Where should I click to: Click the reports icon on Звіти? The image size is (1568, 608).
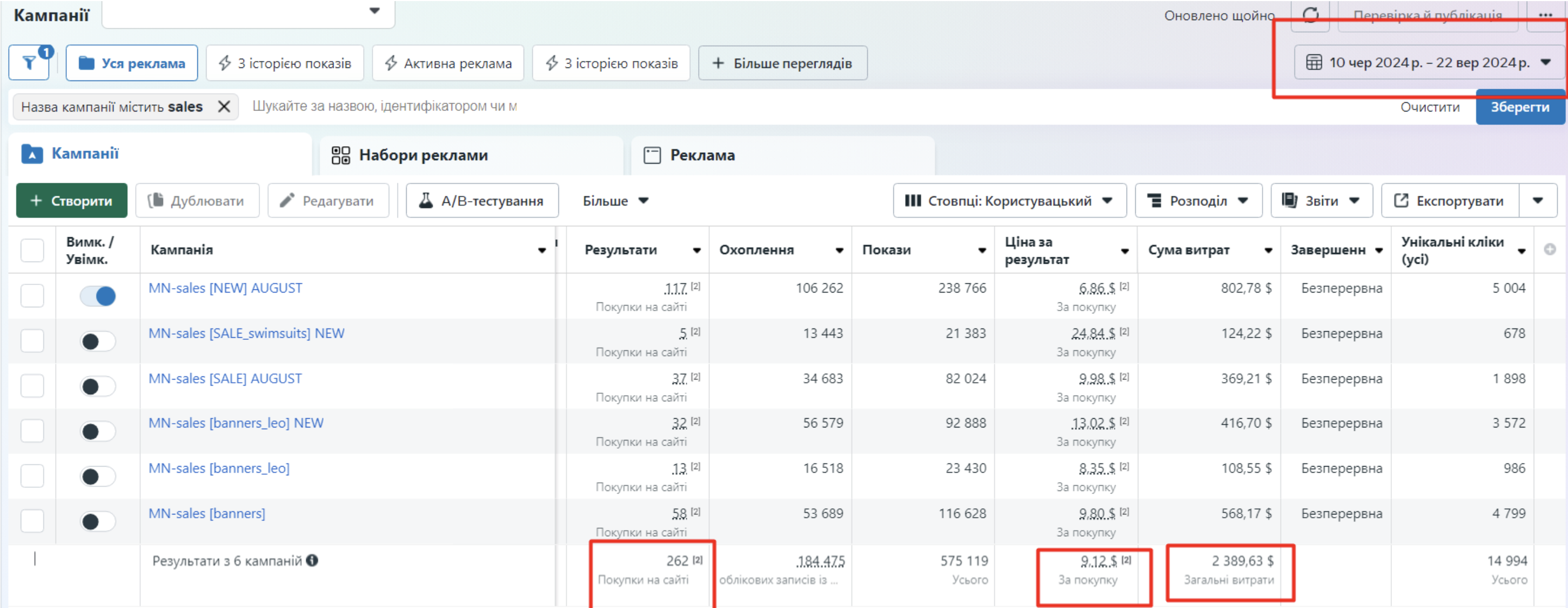tap(1289, 200)
